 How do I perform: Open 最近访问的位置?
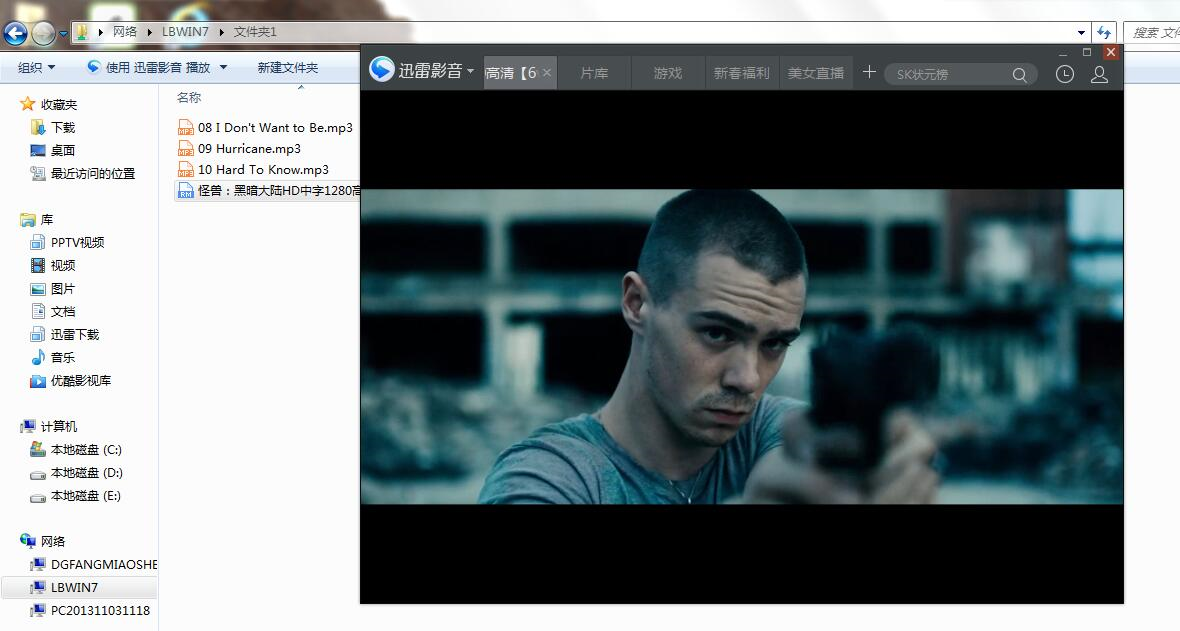click(x=93, y=173)
